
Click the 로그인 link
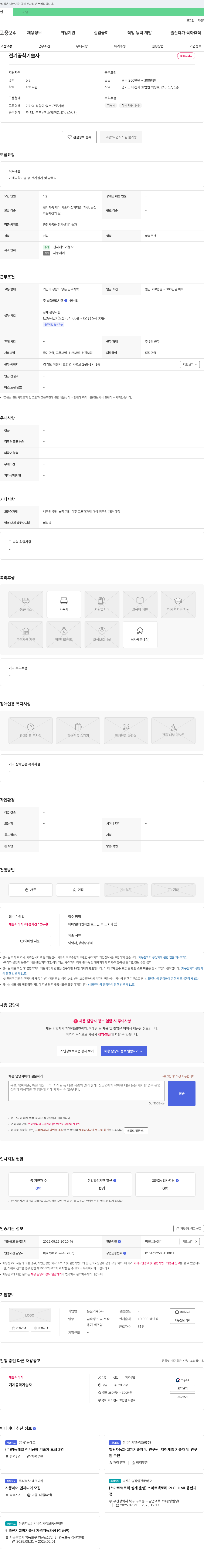(x=191, y=20)
